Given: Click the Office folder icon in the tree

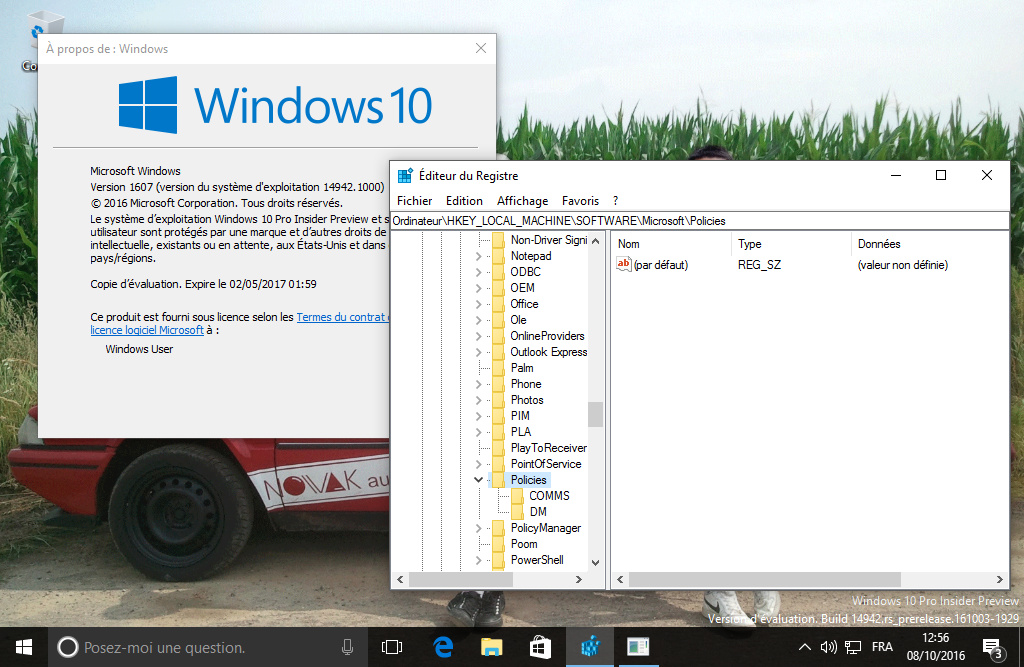Looking at the screenshot, I should point(498,304).
